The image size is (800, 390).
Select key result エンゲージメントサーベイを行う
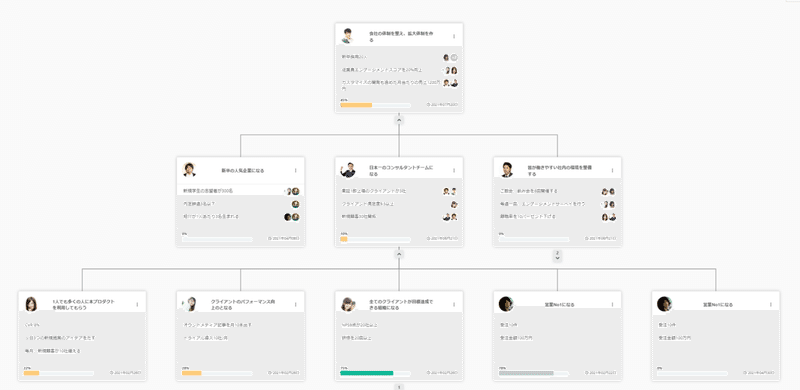pos(543,204)
